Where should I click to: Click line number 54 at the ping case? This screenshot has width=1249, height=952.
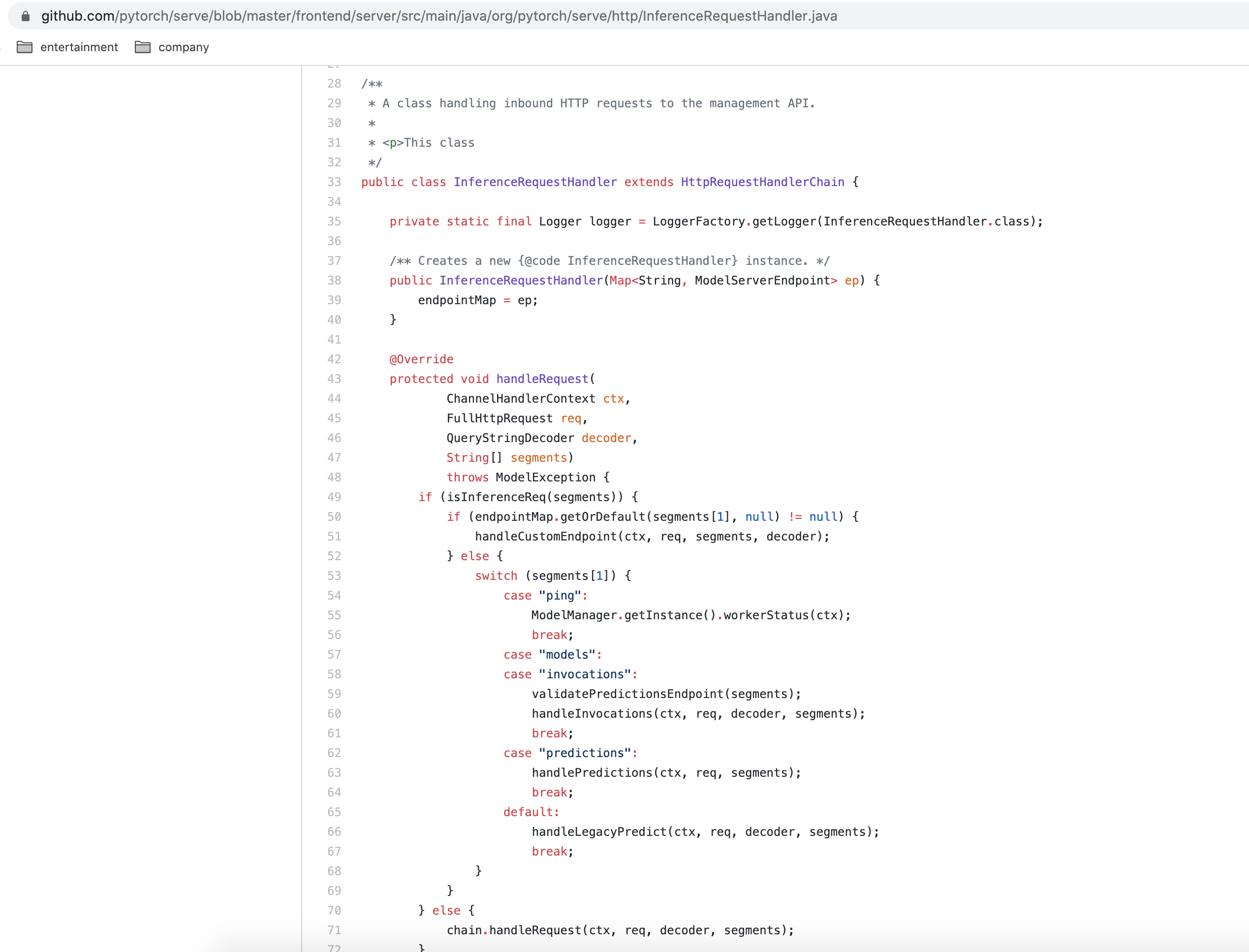tap(334, 595)
